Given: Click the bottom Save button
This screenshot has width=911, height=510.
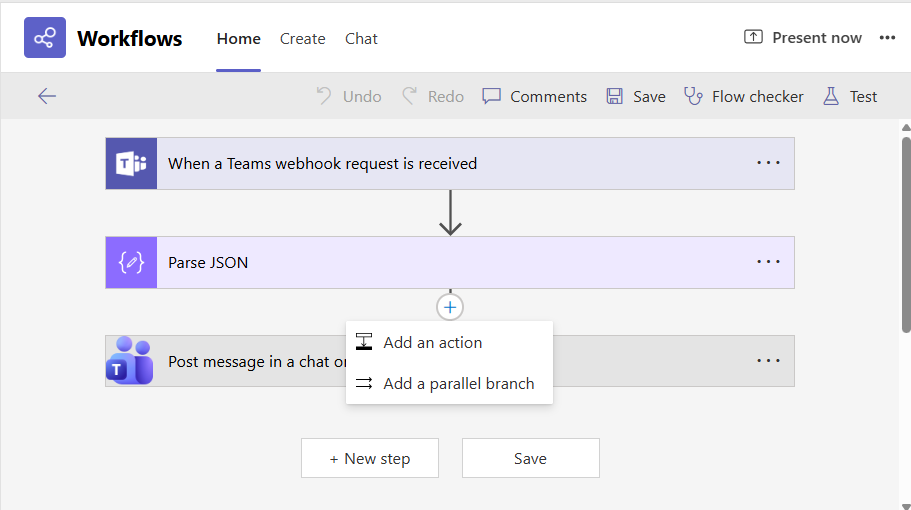Looking at the screenshot, I should click(530, 458).
